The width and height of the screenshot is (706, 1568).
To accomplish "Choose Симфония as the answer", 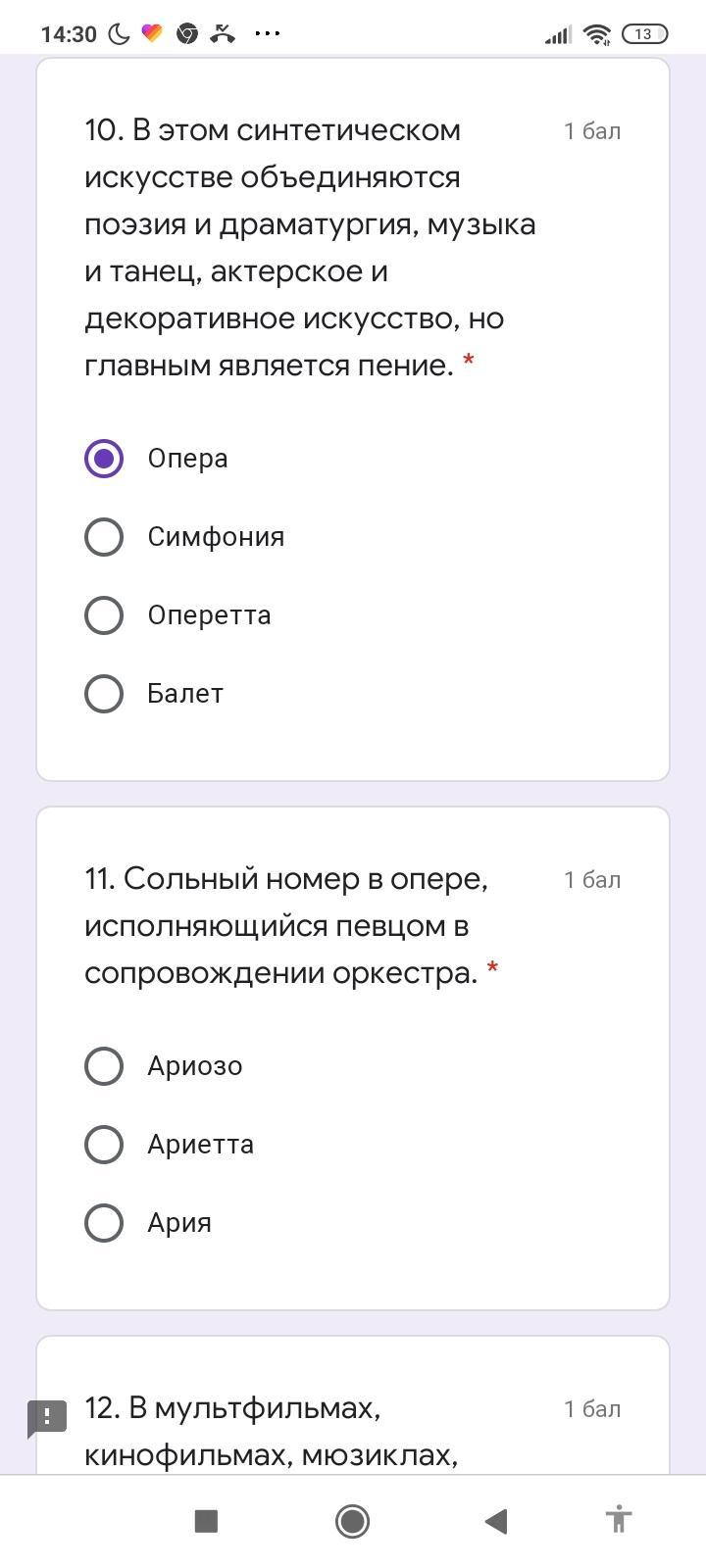I will tap(104, 537).
